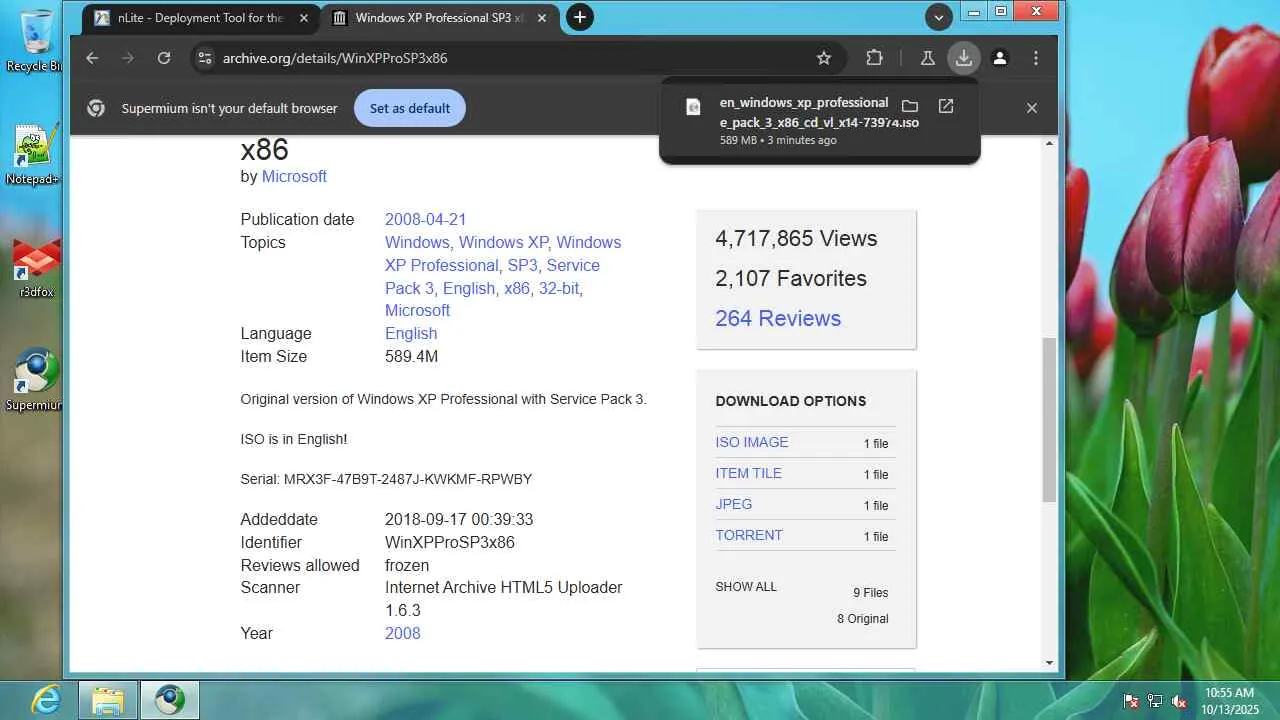View site information icon in address bar

(204, 58)
